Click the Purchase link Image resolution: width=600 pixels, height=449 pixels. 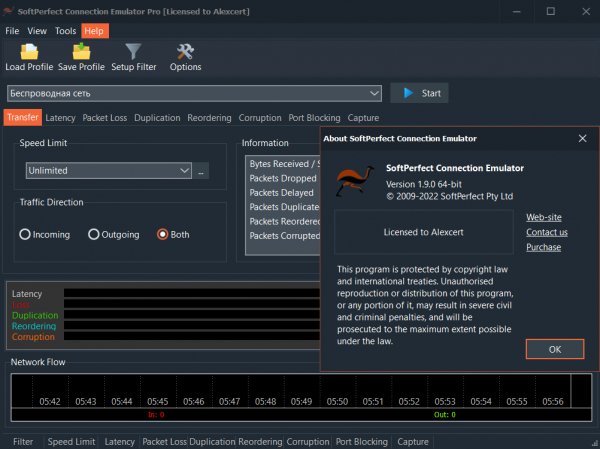[543, 247]
